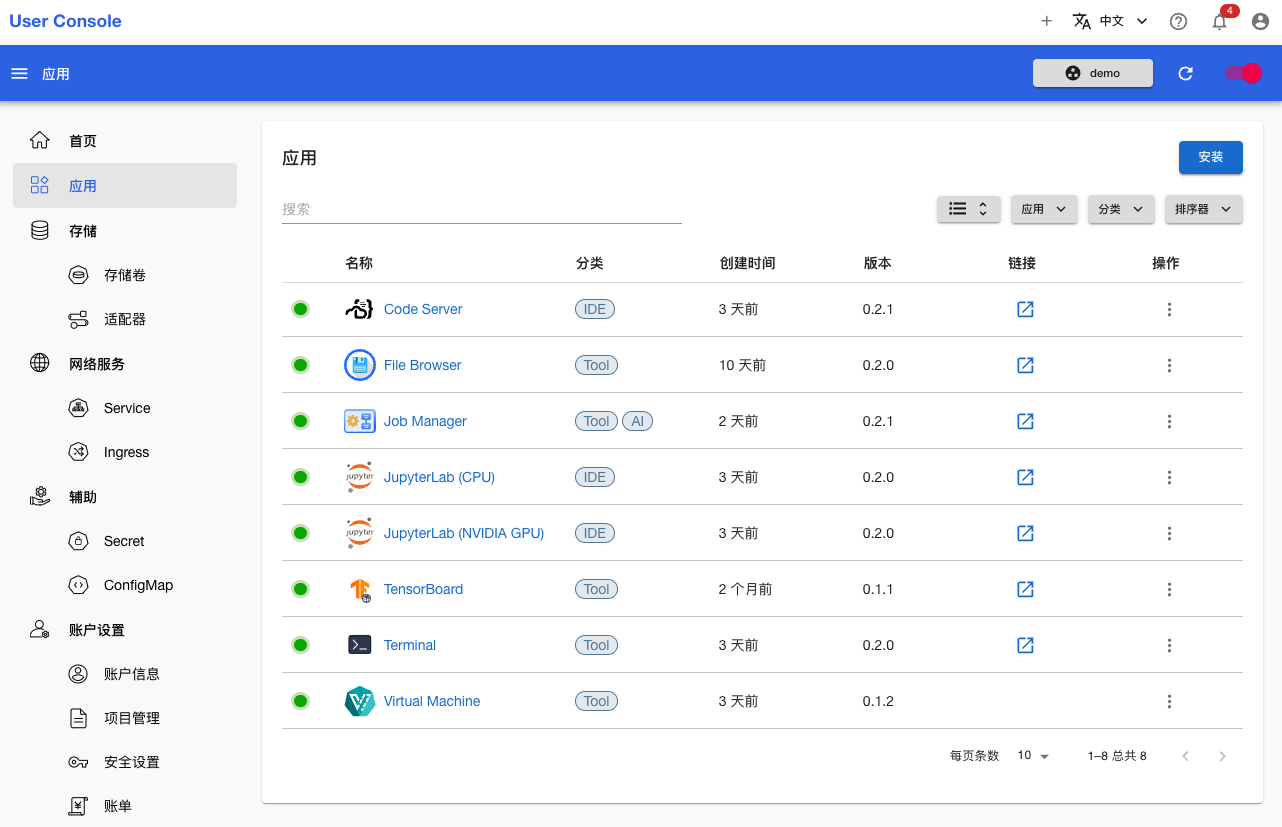The height and width of the screenshot is (827, 1282).
Task: Open 项目管理 in the sidebar
Action: [x=125, y=718]
